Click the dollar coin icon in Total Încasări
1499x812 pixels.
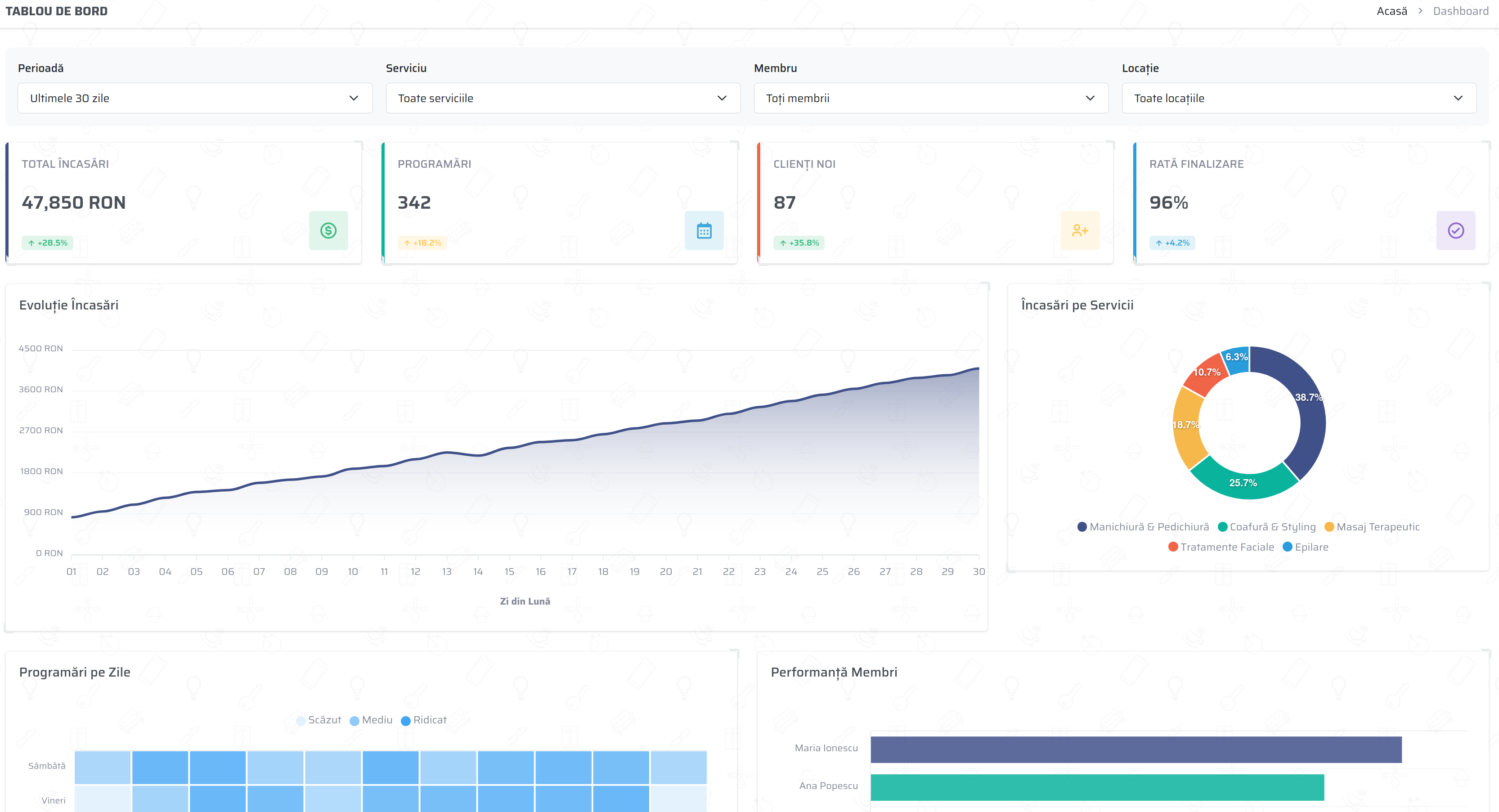coord(328,230)
